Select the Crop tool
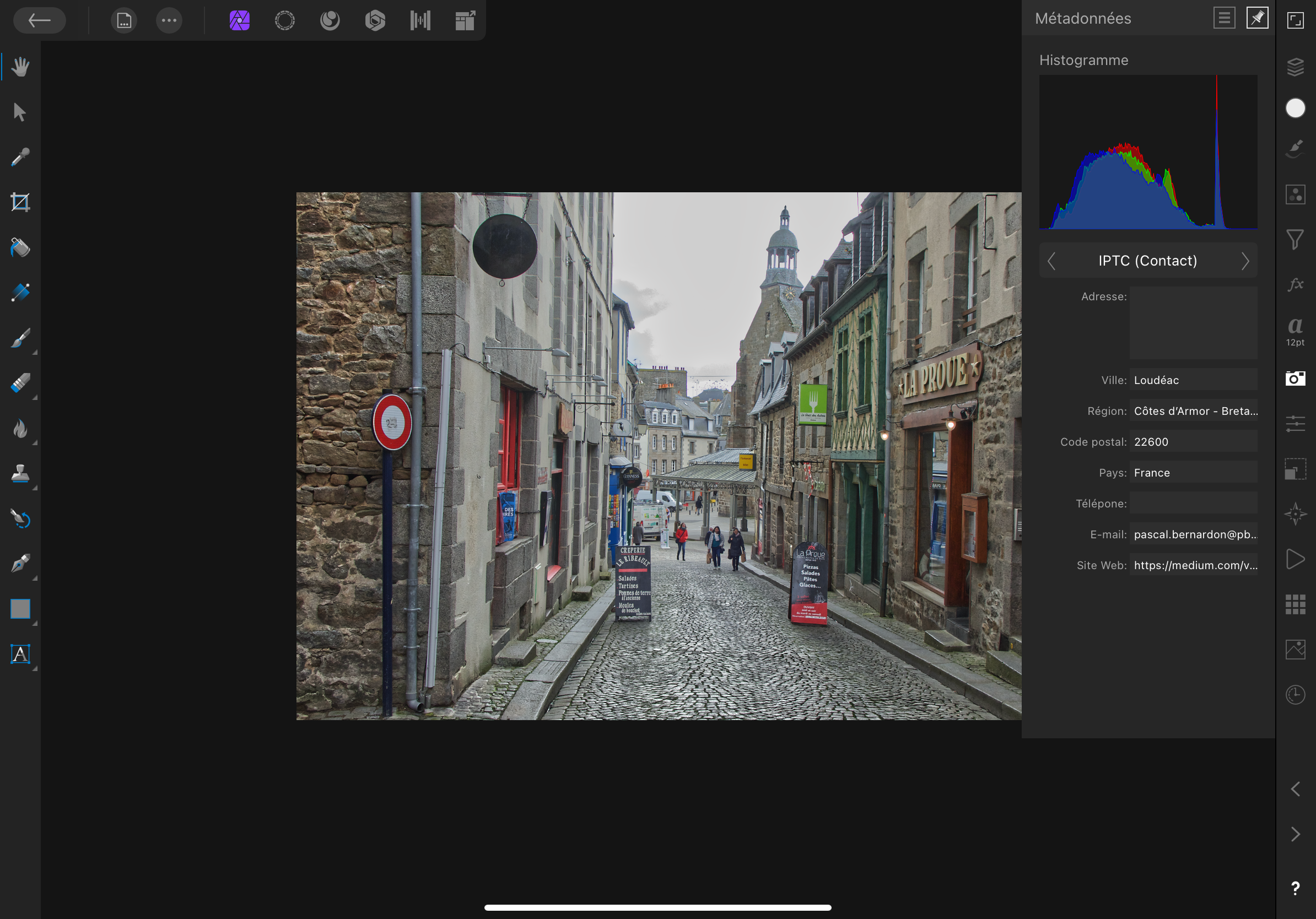Viewport: 1316px width, 919px height. [x=20, y=202]
